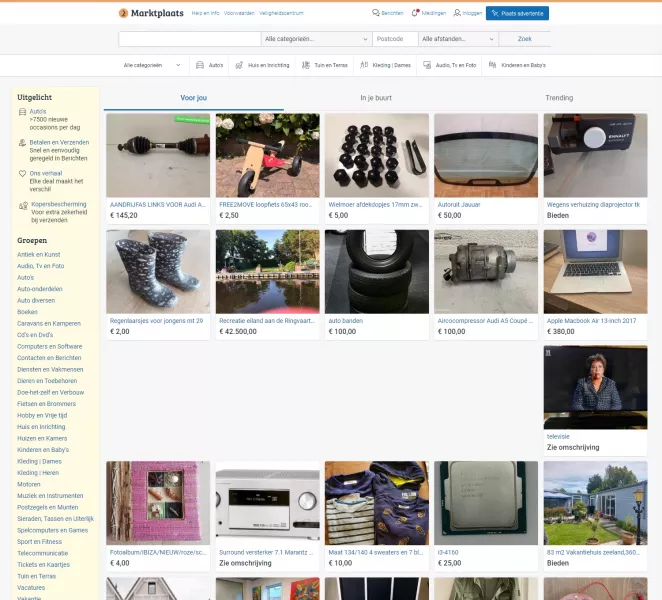Focus the main search text field
This screenshot has width=662, height=600.
coord(190,39)
